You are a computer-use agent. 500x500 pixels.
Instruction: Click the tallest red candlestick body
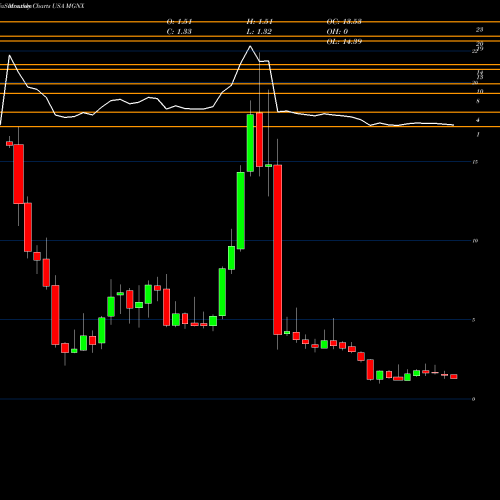click(278, 250)
